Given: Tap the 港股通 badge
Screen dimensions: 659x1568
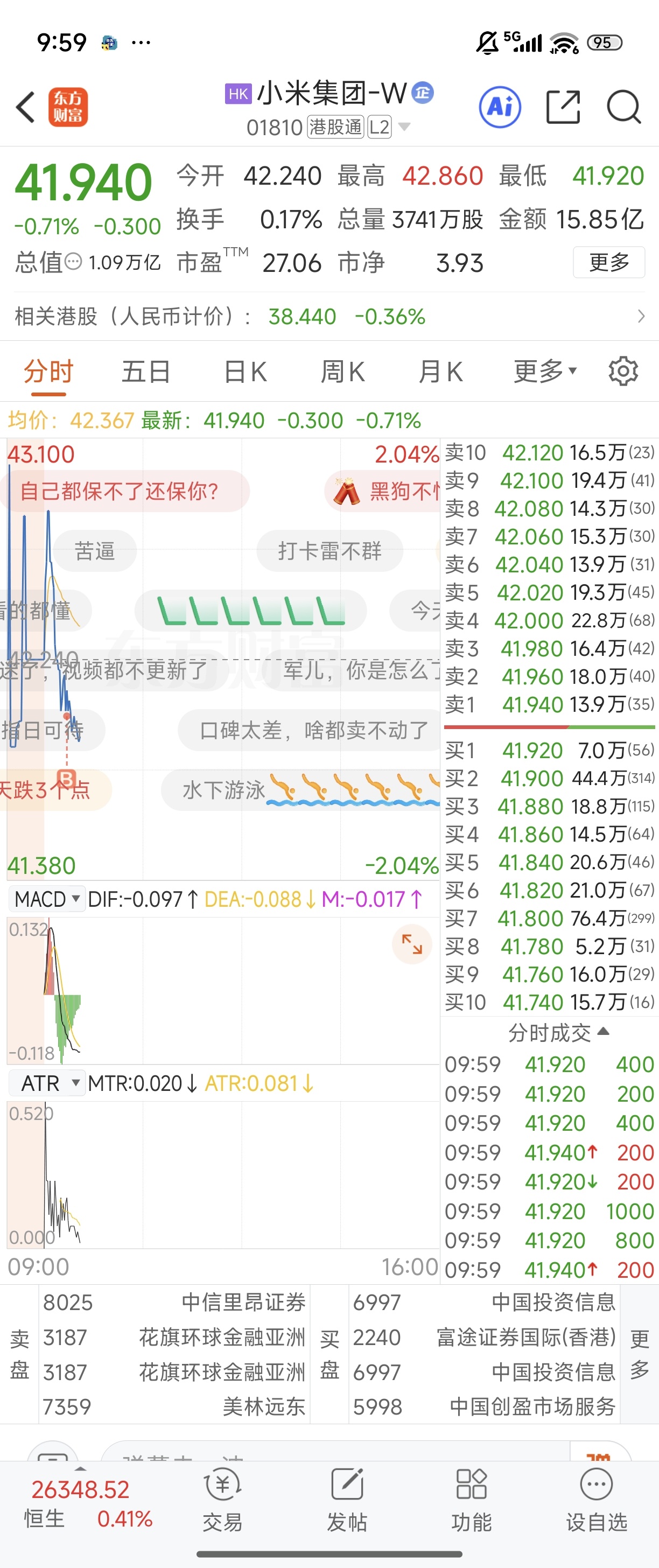Looking at the screenshot, I should click(x=335, y=127).
